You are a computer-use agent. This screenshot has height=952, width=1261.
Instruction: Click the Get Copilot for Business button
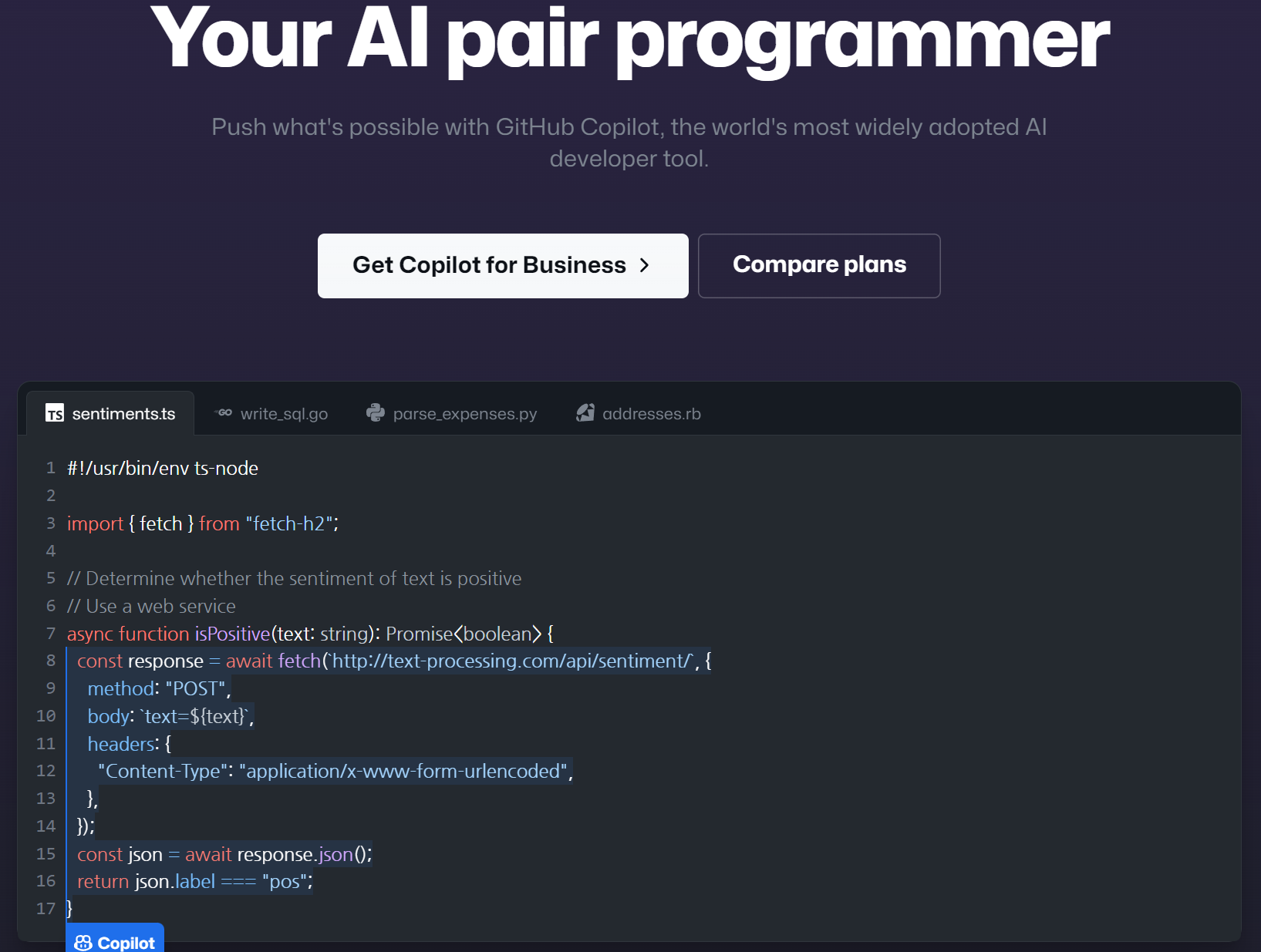(503, 266)
